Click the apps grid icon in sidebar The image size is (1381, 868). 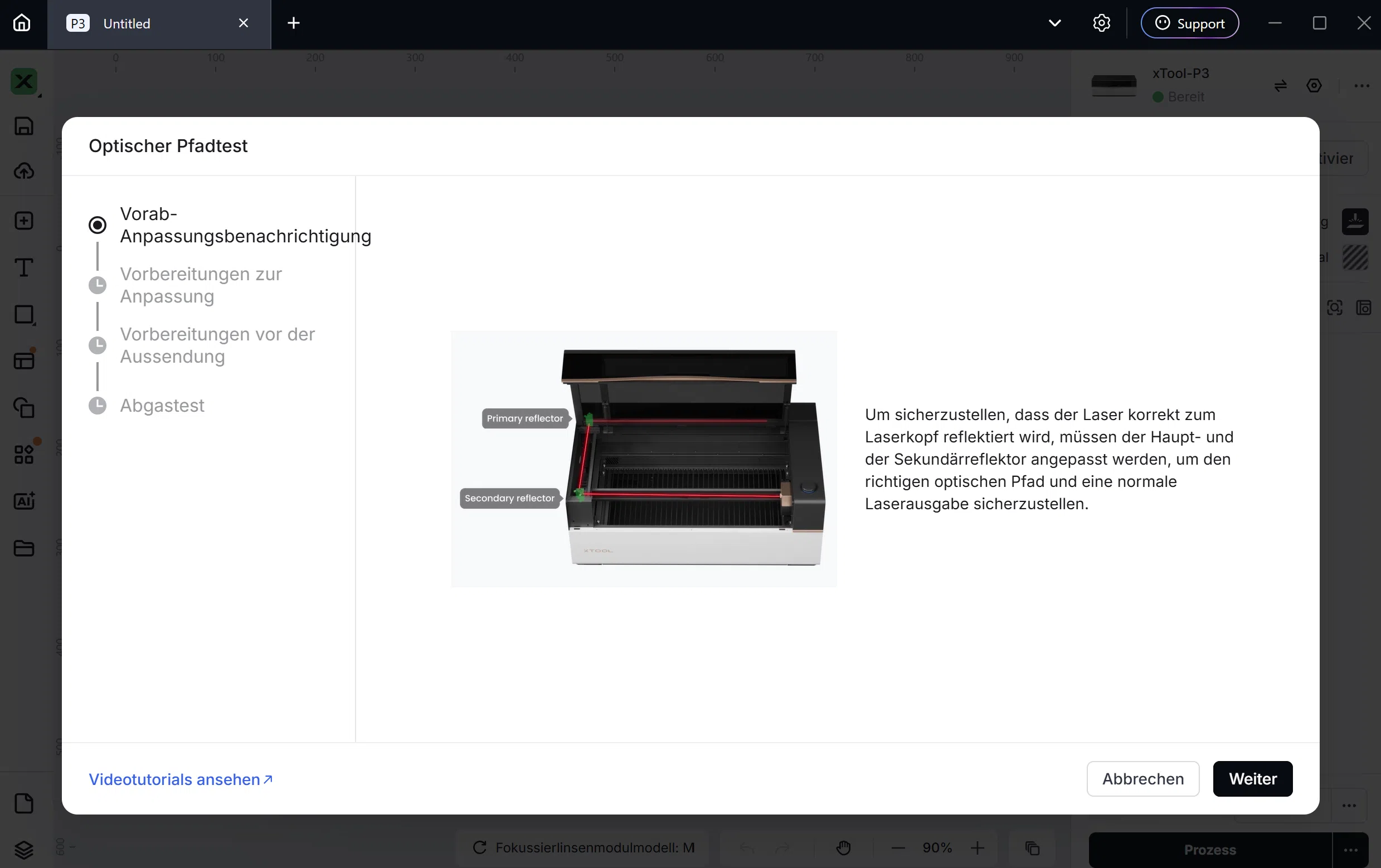click(x=24, y=455)
